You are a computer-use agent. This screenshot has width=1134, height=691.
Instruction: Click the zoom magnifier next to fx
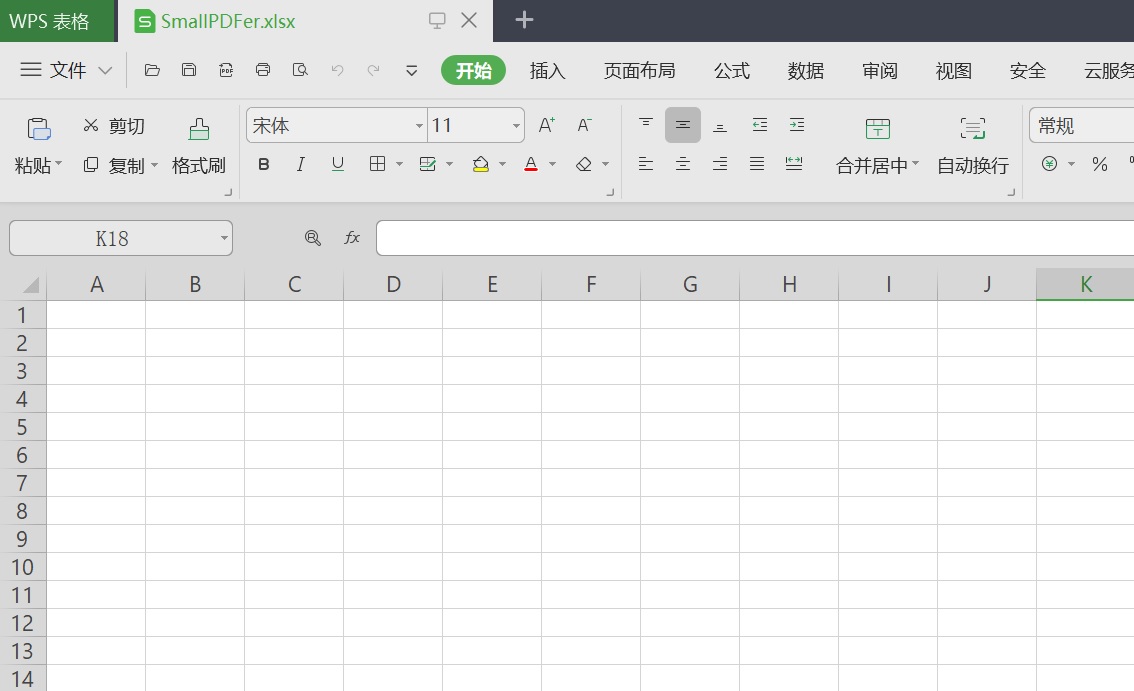pyautogui.click(x=312, y=237)
